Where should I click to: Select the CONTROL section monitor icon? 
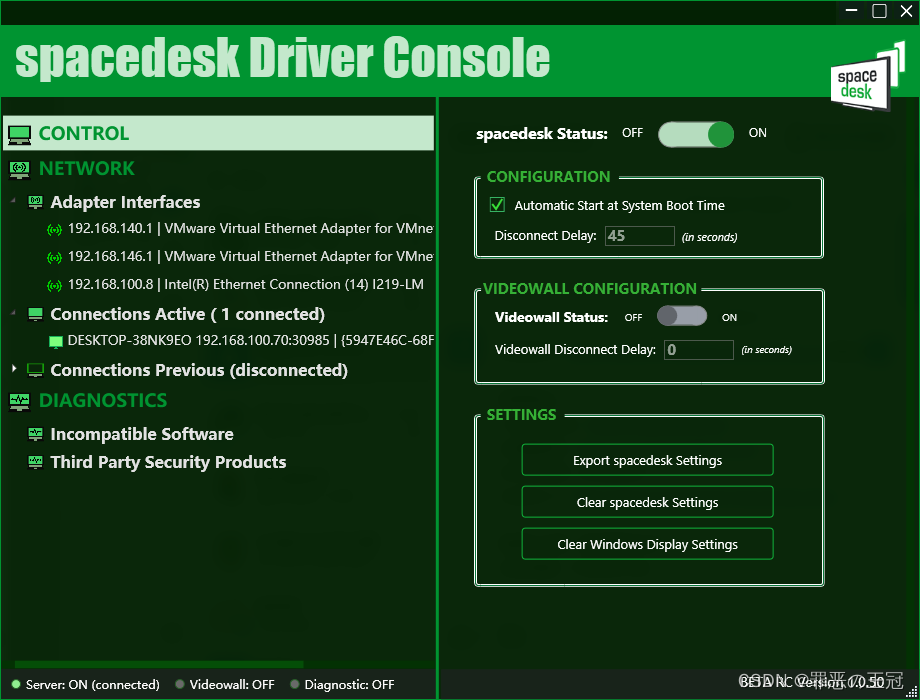[19, 134]
